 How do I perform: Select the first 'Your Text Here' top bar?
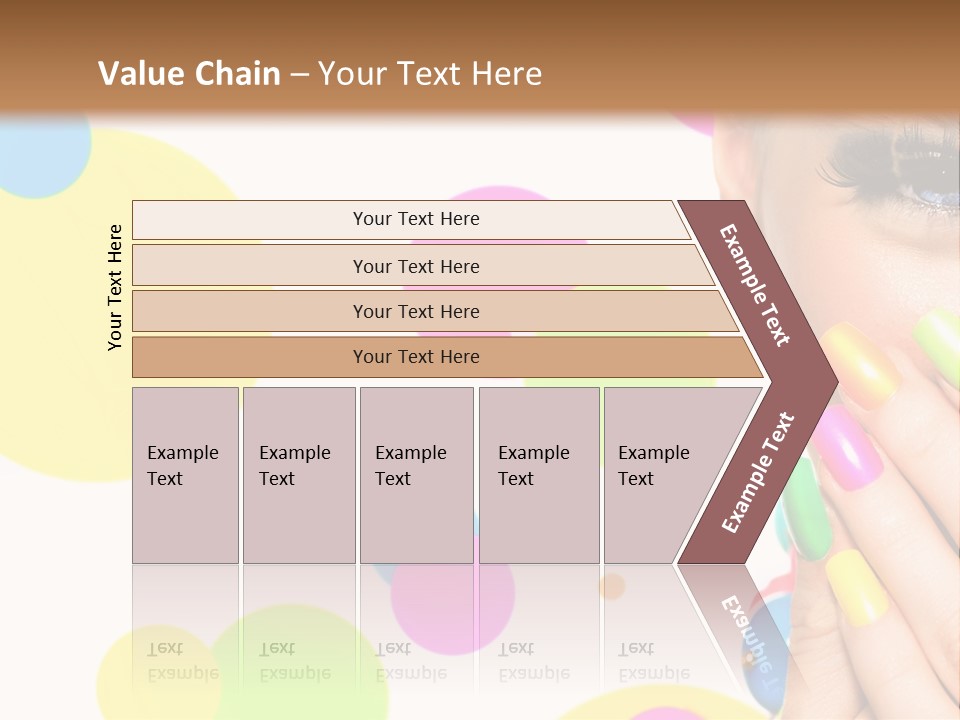416,219
